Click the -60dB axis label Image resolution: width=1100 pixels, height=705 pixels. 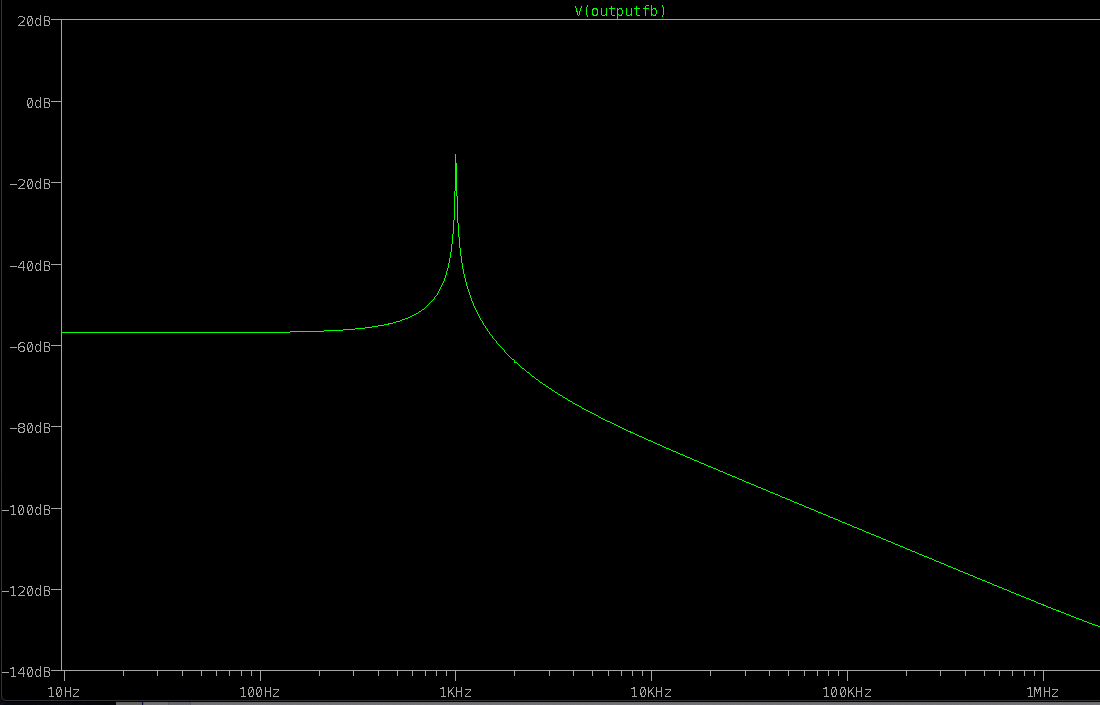pos(29,347)
